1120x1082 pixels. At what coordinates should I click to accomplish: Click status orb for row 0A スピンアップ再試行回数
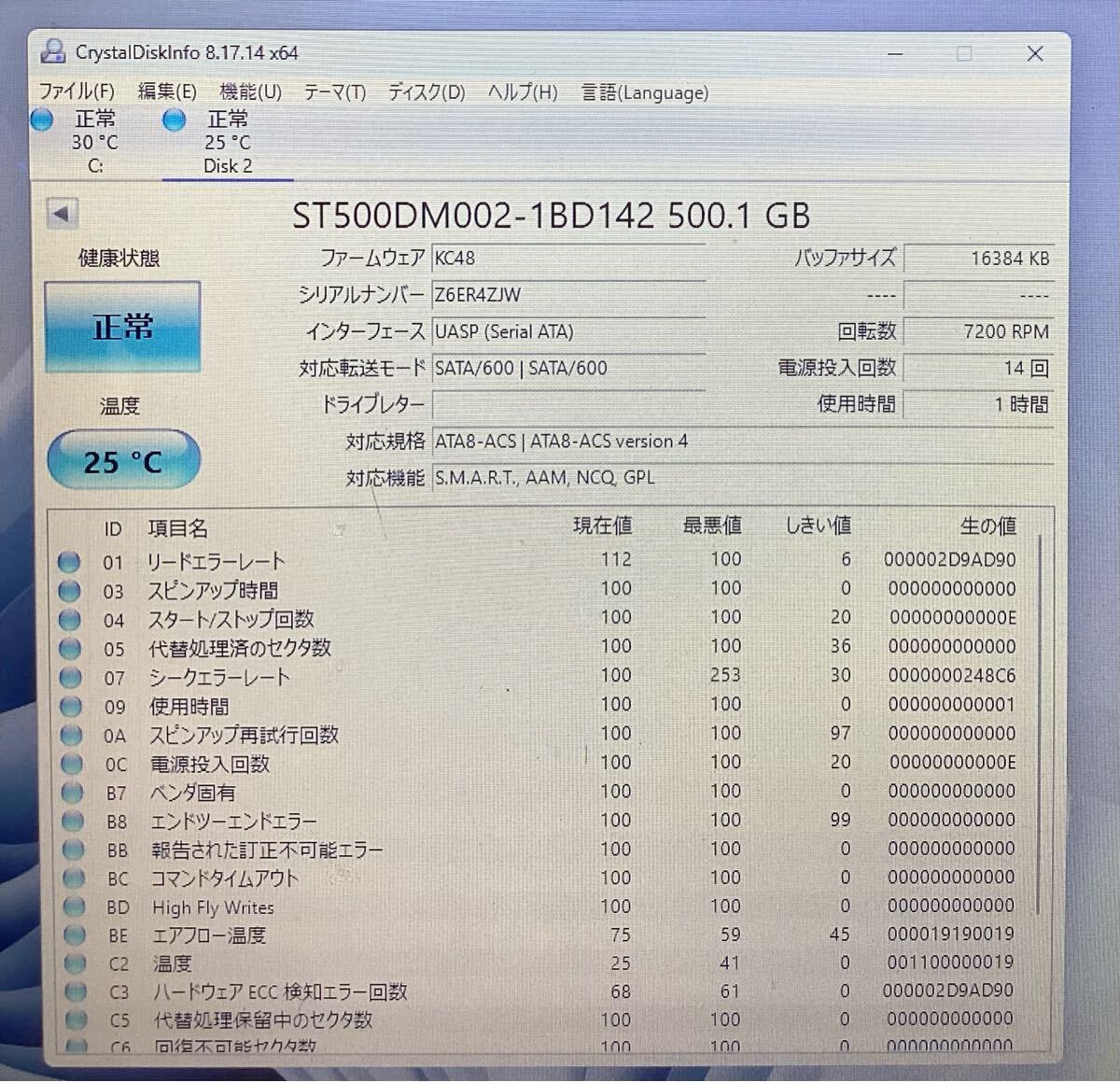pos(72,736)
